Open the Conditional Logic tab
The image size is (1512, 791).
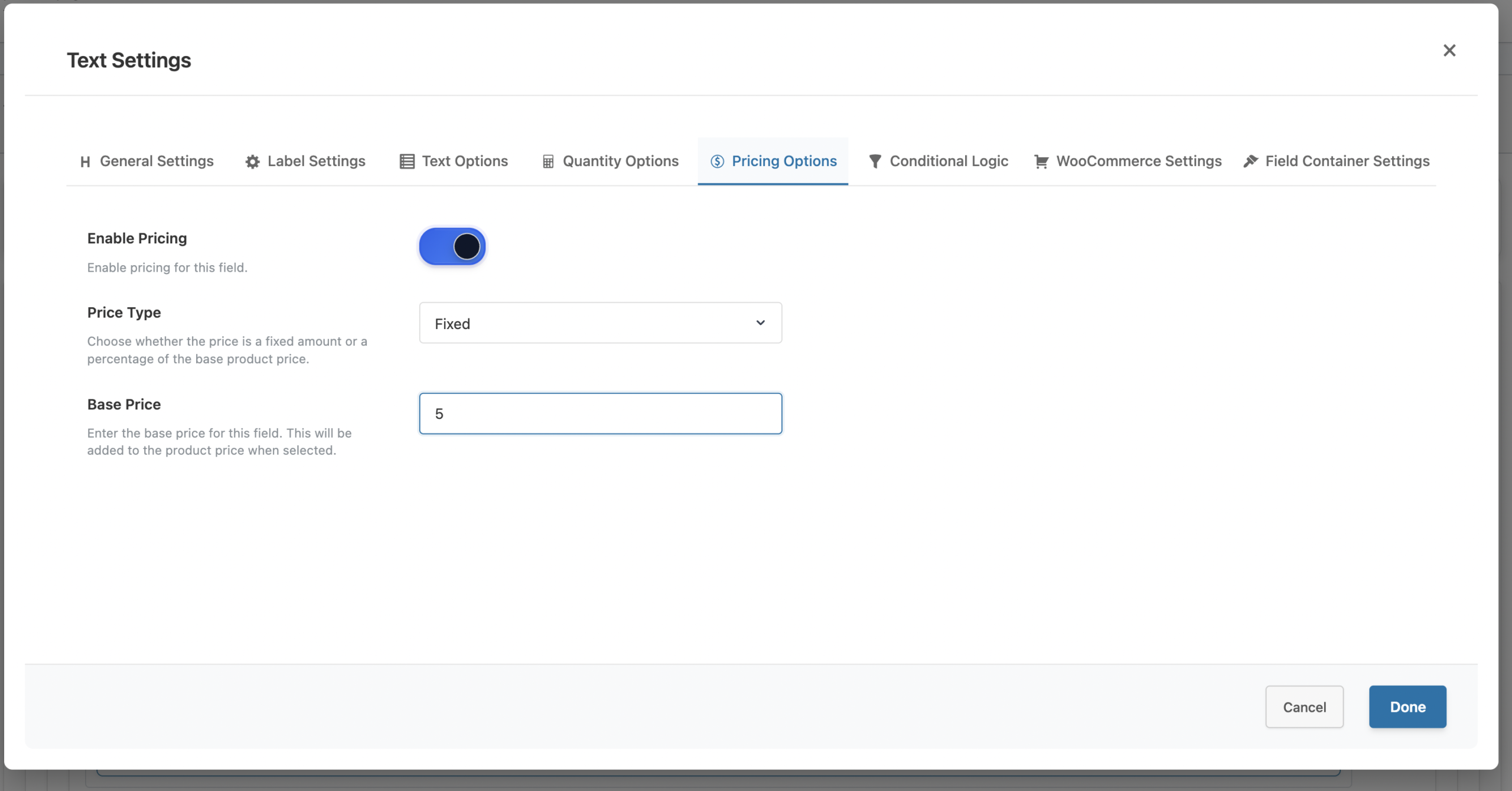[x=949, y=161]
